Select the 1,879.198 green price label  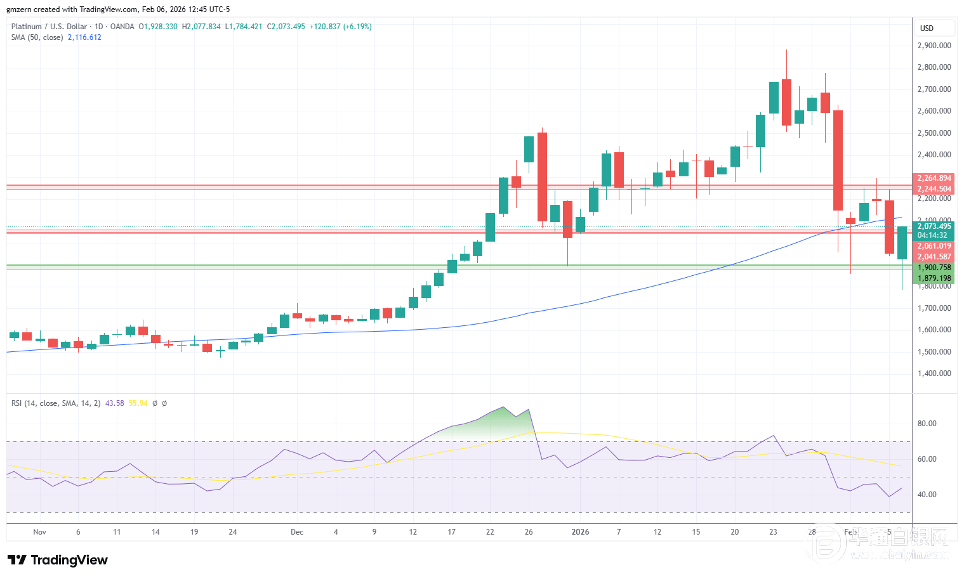coord(933,278)
